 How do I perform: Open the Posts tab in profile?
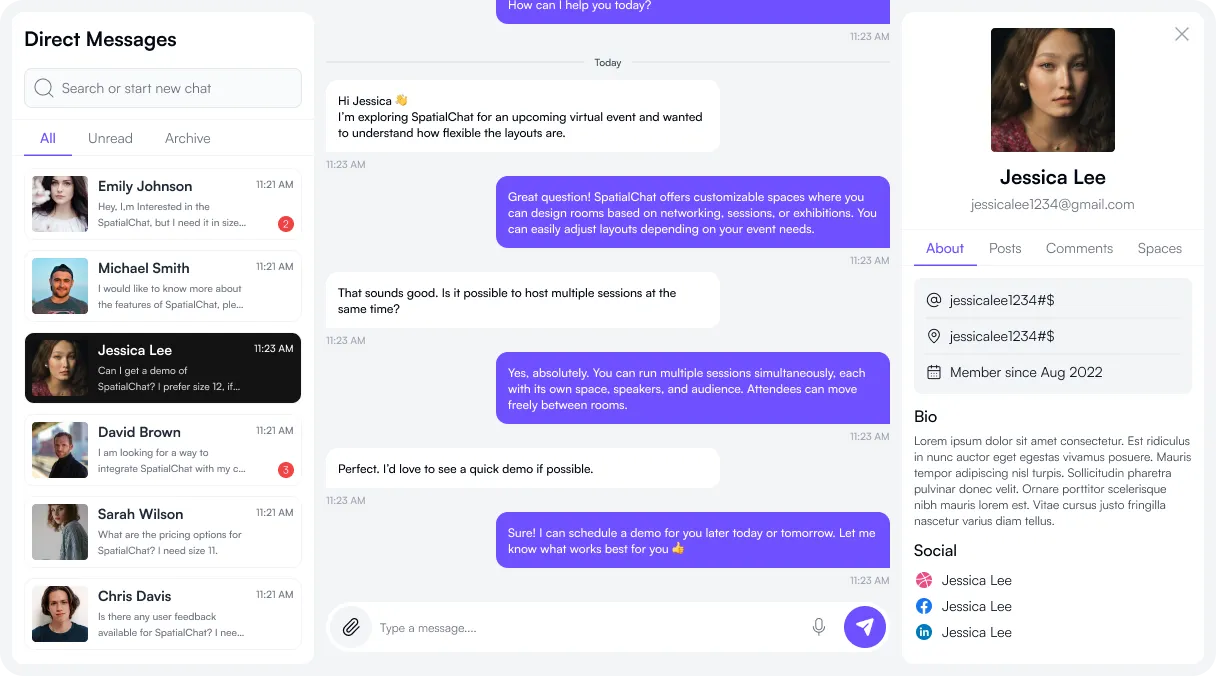[1005, 248]
